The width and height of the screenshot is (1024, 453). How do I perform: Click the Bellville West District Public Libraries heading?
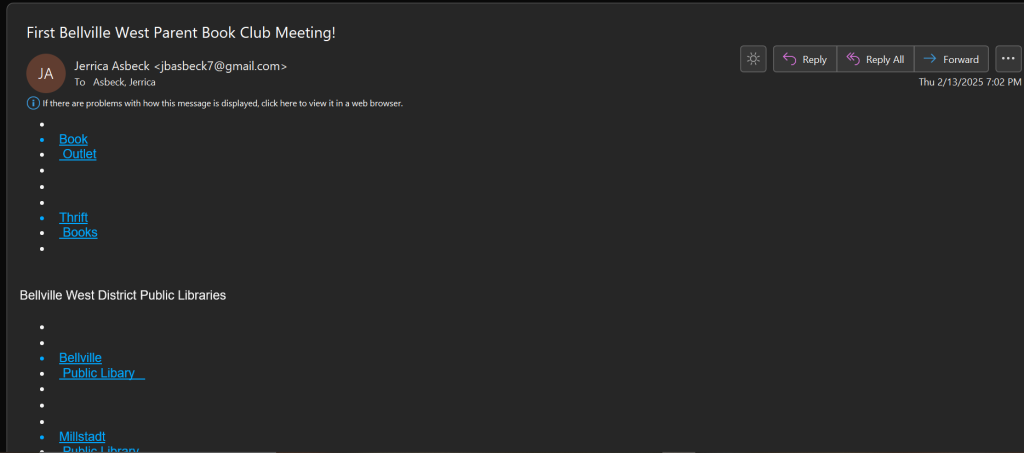[123, 295]
